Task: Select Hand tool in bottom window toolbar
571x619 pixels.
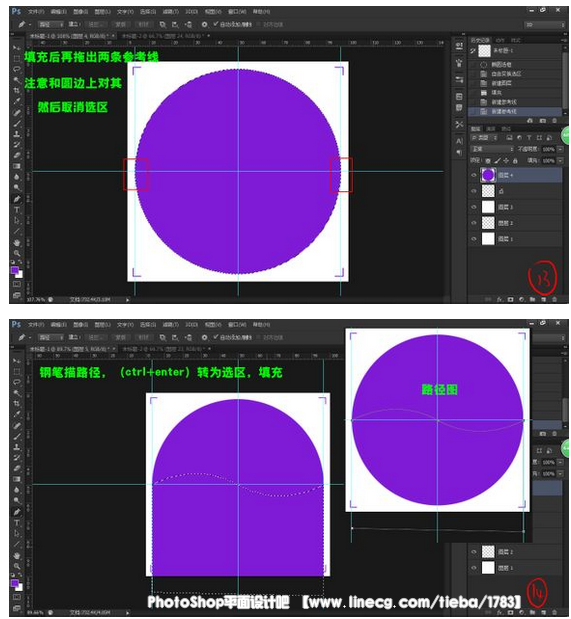Action: 17,555
